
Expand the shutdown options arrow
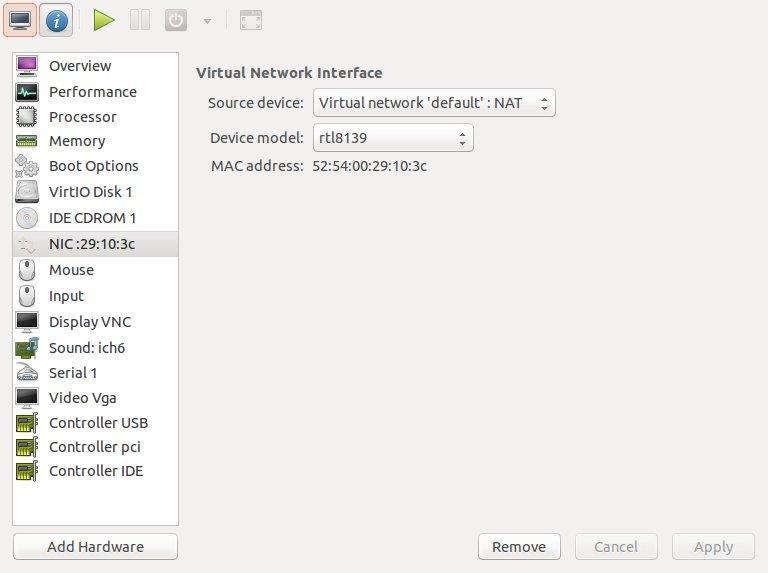click(208, 21)
